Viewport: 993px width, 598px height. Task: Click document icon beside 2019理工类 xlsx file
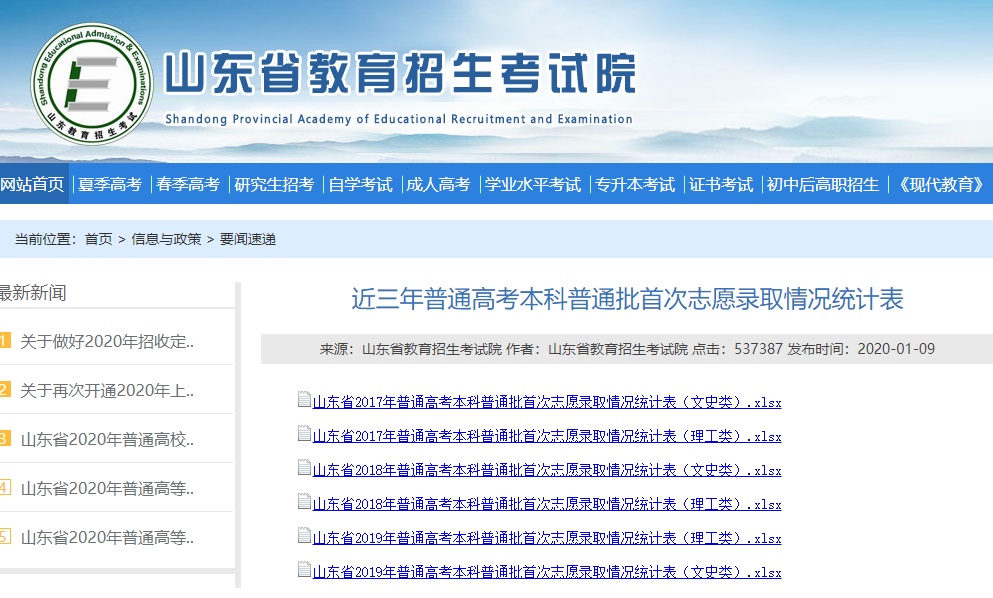point(302,537)
